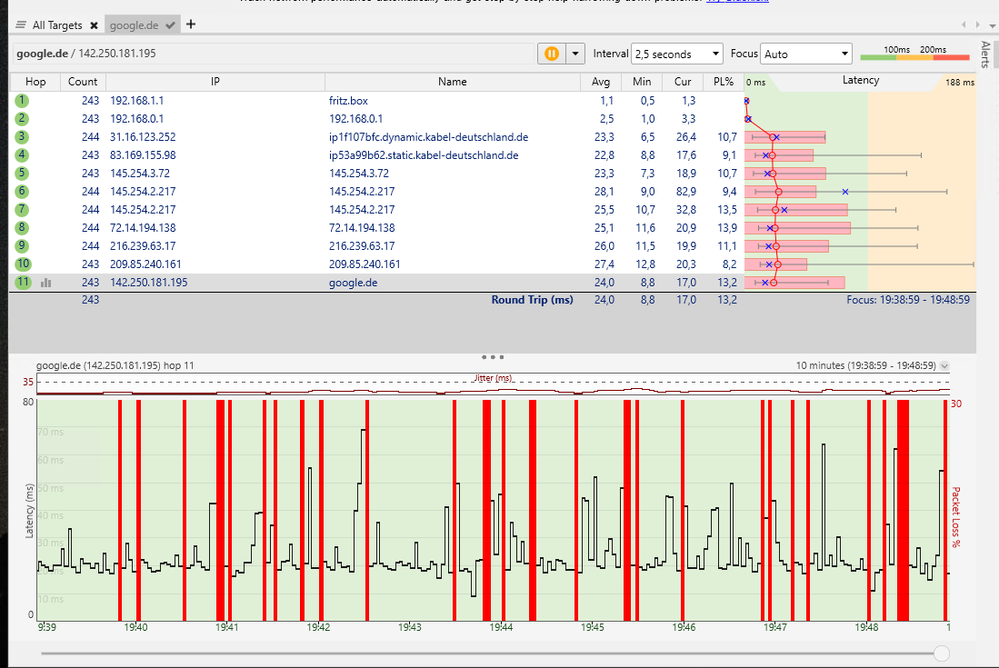Sort by the IP column header

215,82
